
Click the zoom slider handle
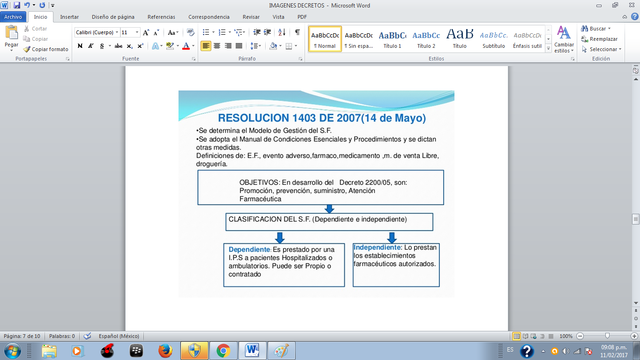[x=607, y=336]
